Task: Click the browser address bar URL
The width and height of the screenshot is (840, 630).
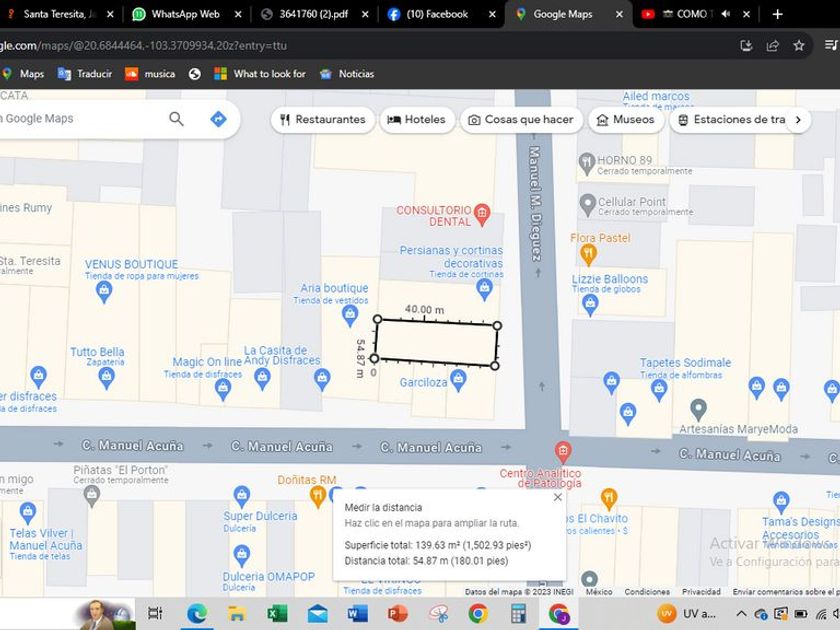Action: [x=143, y=46]
